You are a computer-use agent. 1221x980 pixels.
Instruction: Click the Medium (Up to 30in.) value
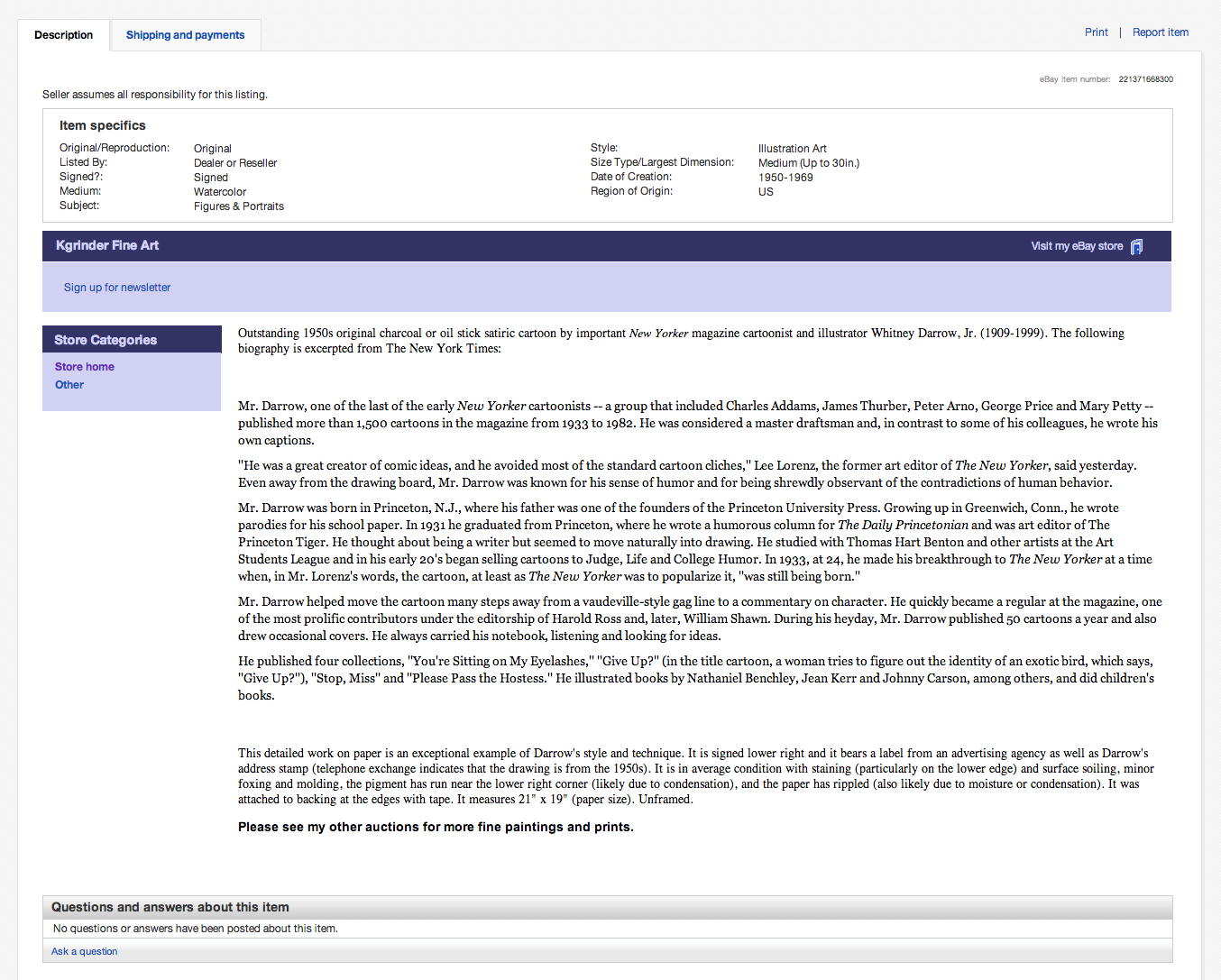(809, 163)
